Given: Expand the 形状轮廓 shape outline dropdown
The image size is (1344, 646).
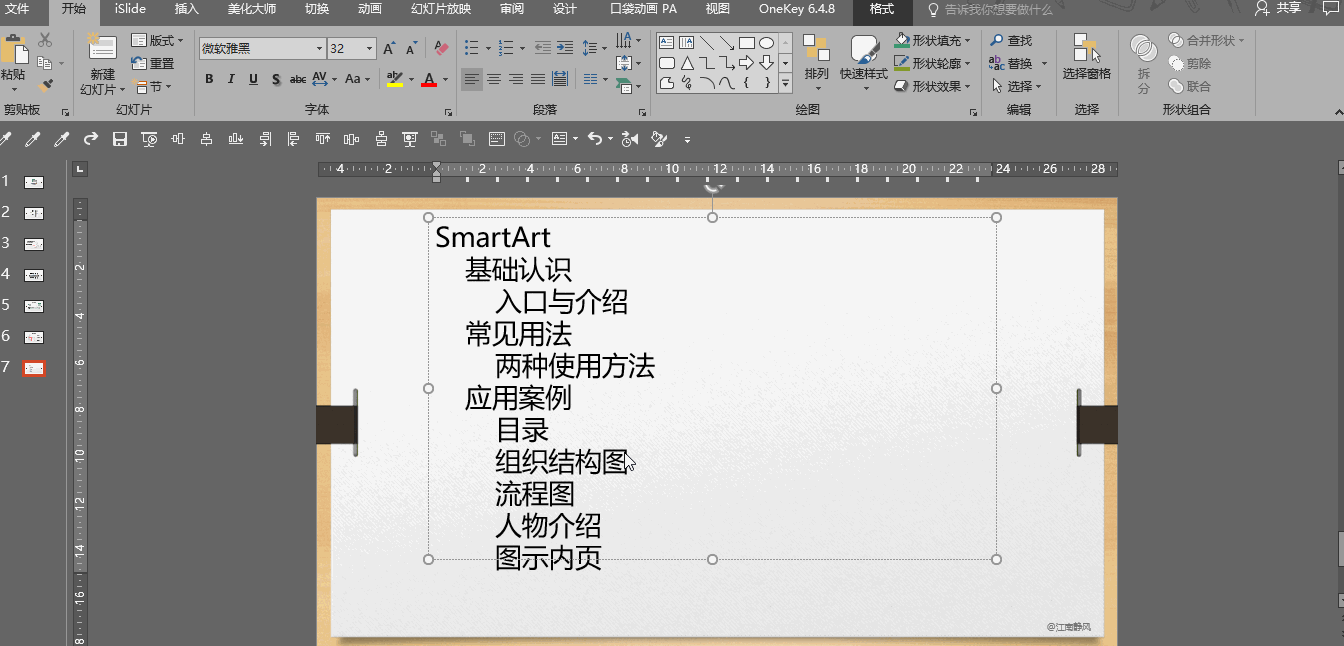Looking at the screenshot, I should [x=966, y=63].
